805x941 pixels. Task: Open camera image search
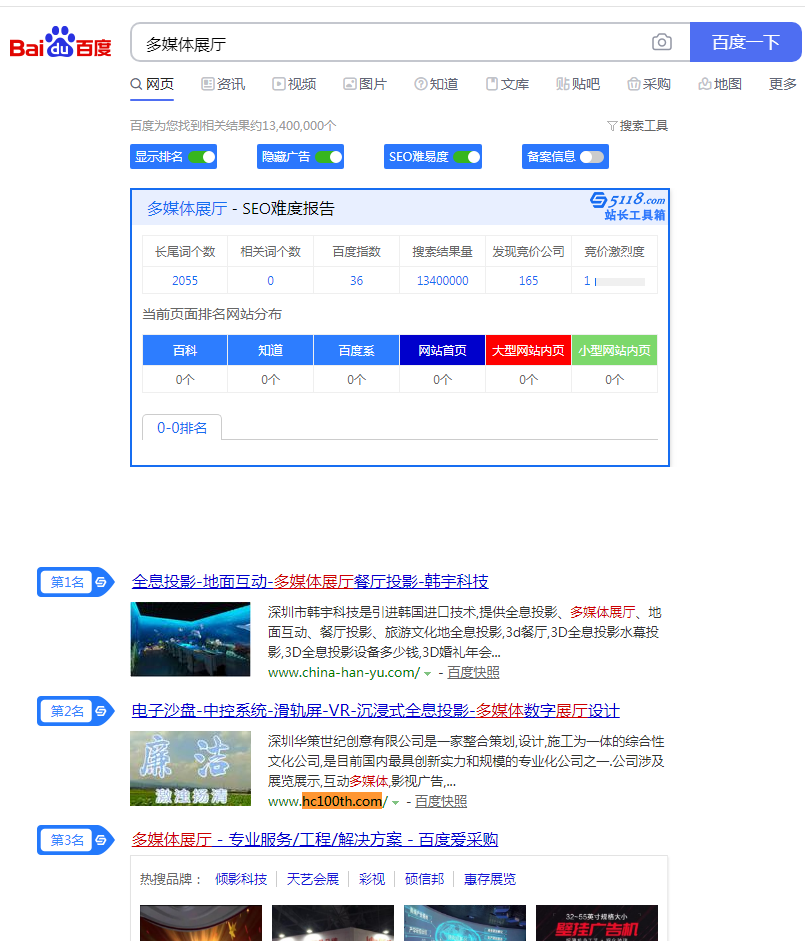point(662,42)
